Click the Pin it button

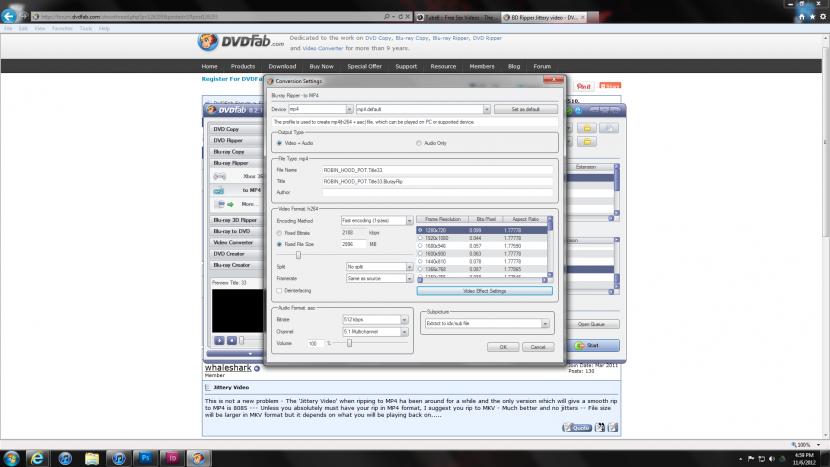pos(583,86)
